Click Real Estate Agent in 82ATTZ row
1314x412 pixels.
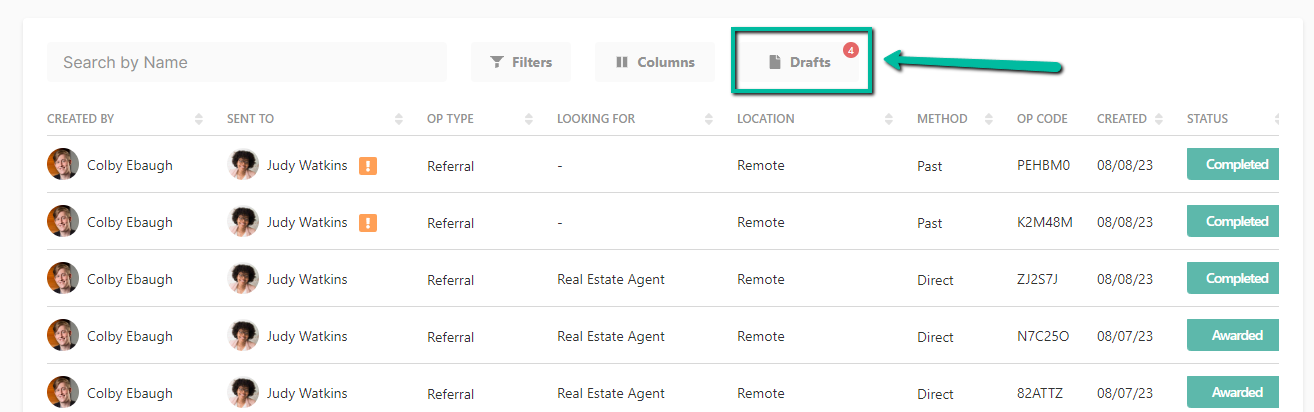611,393
